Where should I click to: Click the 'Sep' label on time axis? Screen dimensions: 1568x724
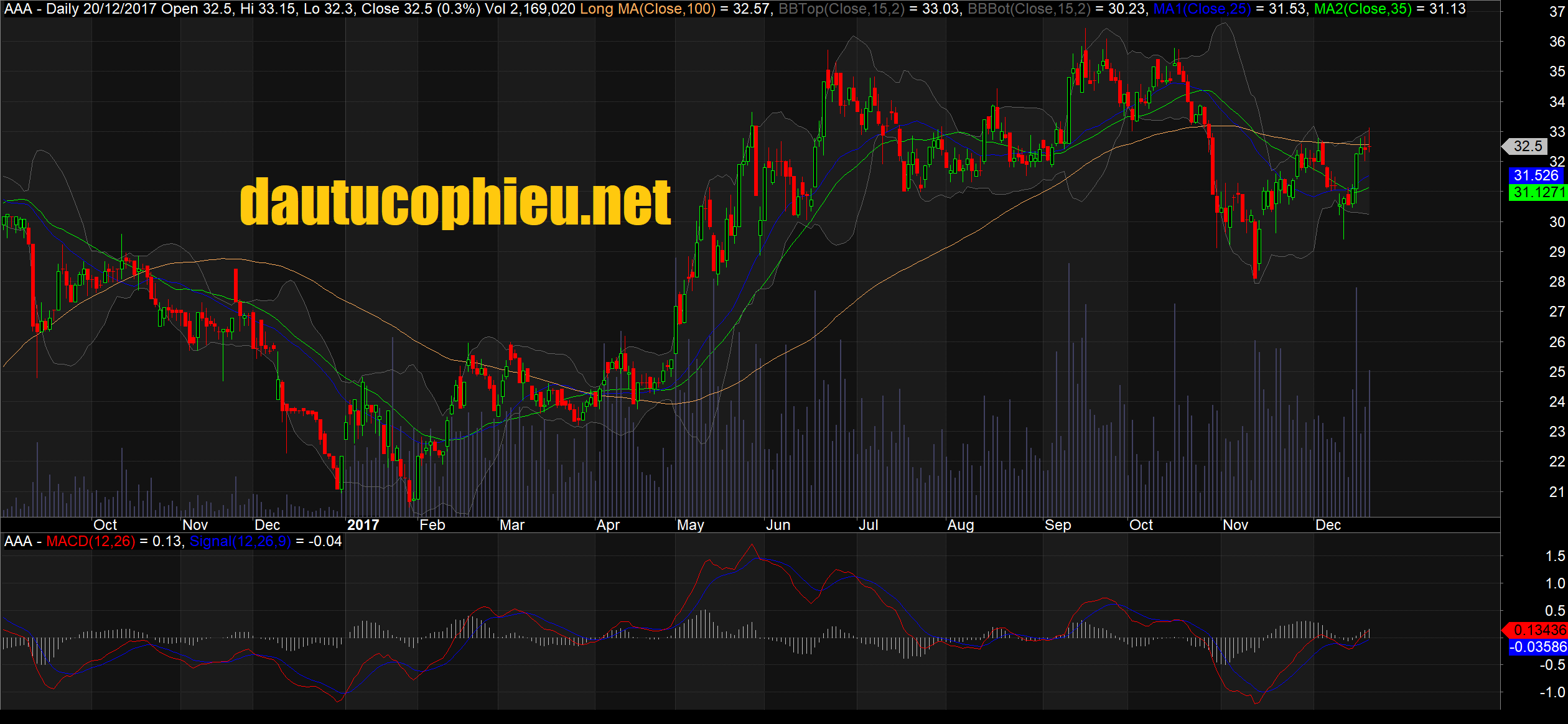pyautogui.click(x=1058, y=525)
